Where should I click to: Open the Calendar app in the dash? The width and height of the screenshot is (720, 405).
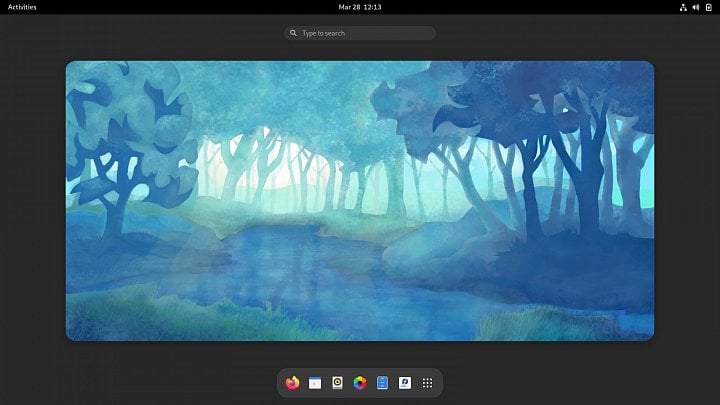(315, 382)
